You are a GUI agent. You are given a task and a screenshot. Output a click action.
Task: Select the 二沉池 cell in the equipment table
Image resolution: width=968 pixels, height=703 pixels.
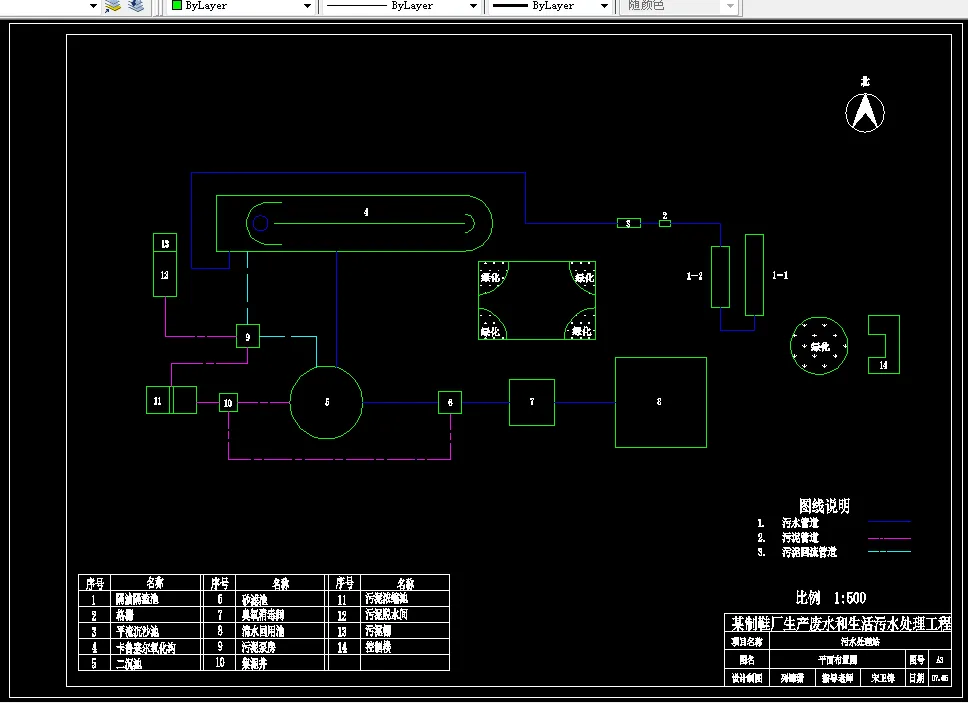(156, 663)
